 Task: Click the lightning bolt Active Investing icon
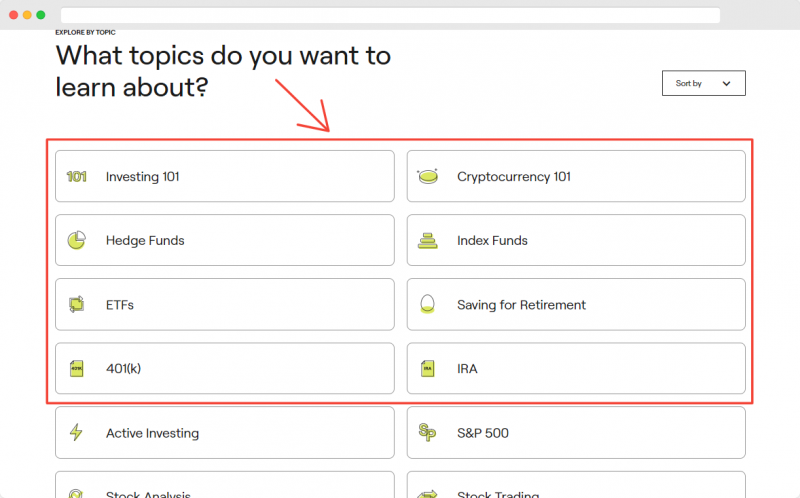[x=76, y=432]
